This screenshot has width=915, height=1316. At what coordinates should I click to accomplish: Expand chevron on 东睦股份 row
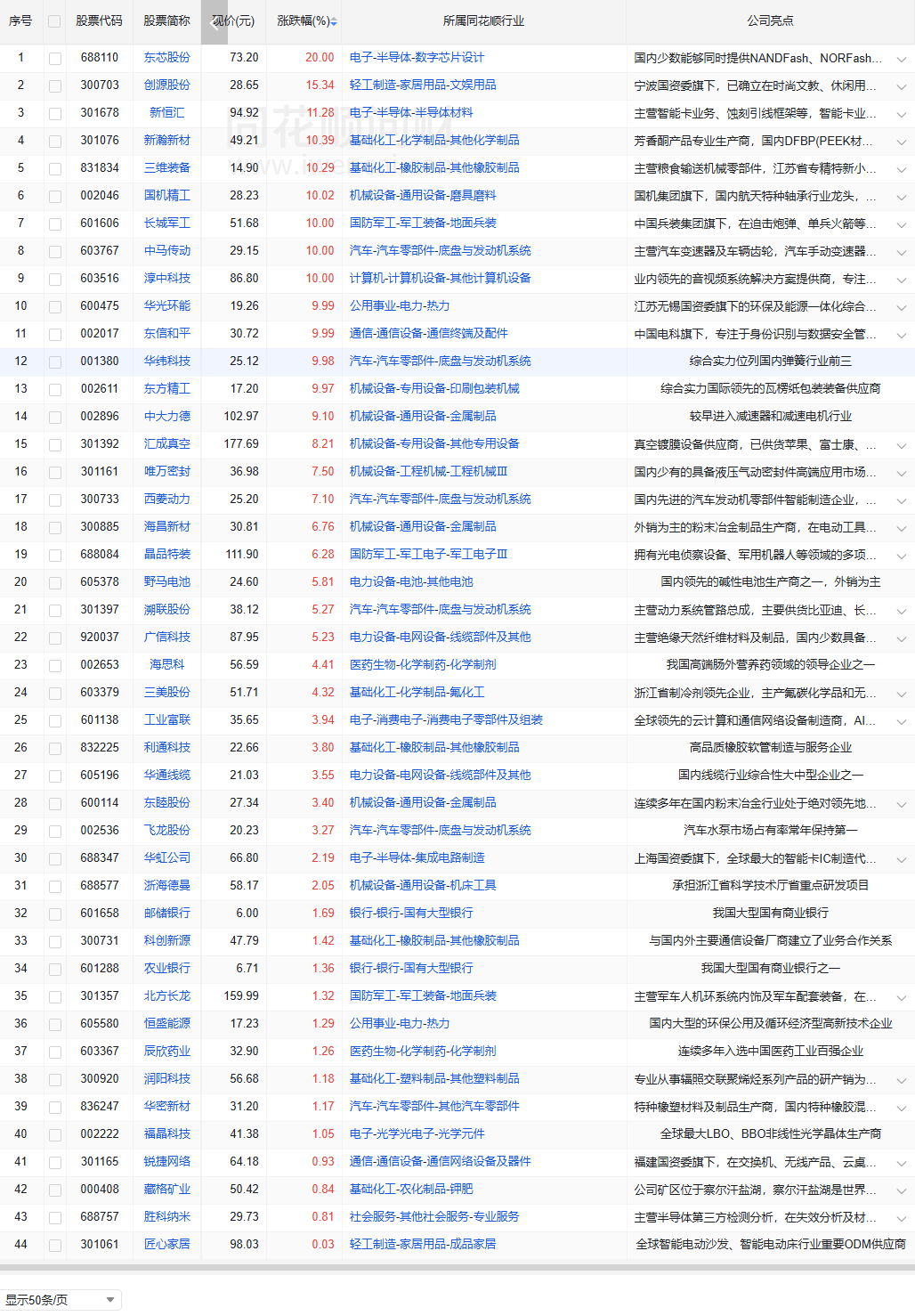(x=902, y=805)
